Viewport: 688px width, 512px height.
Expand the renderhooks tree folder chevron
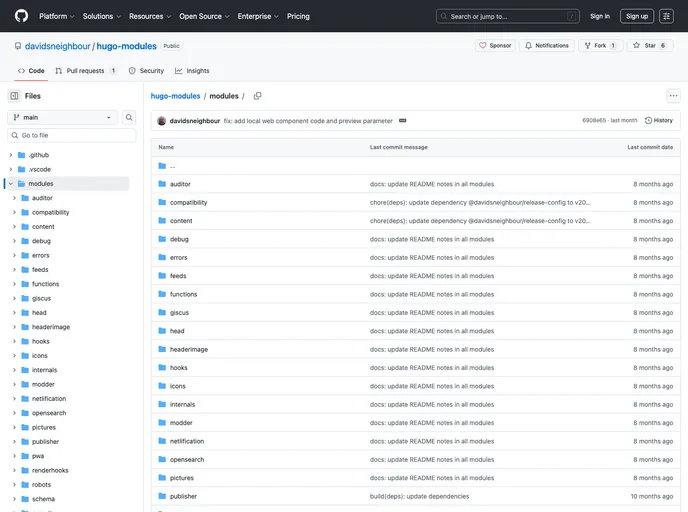(14, 470)
